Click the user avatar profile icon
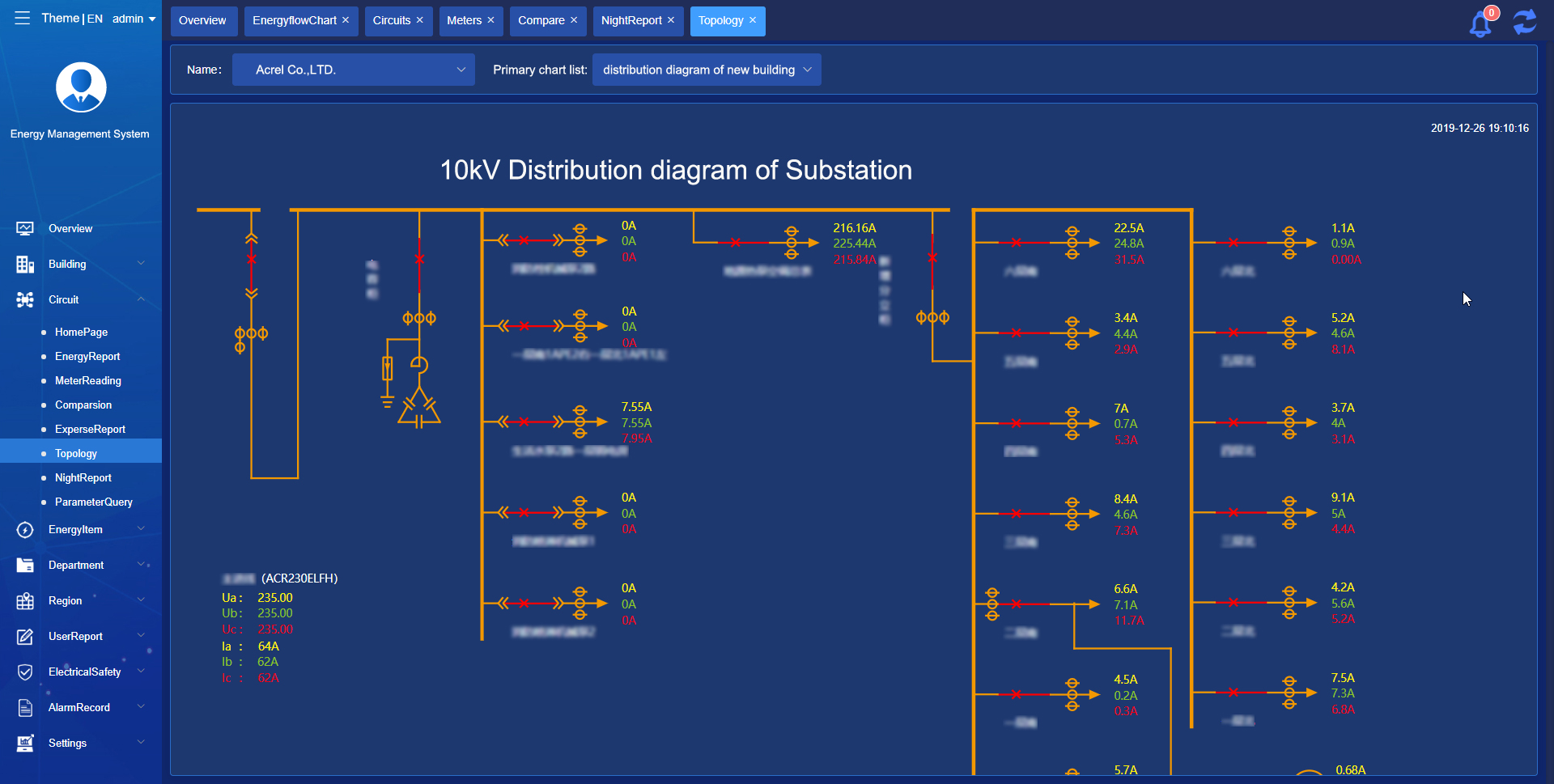This screenshot has width=1554, height=784. click(81, 87)
